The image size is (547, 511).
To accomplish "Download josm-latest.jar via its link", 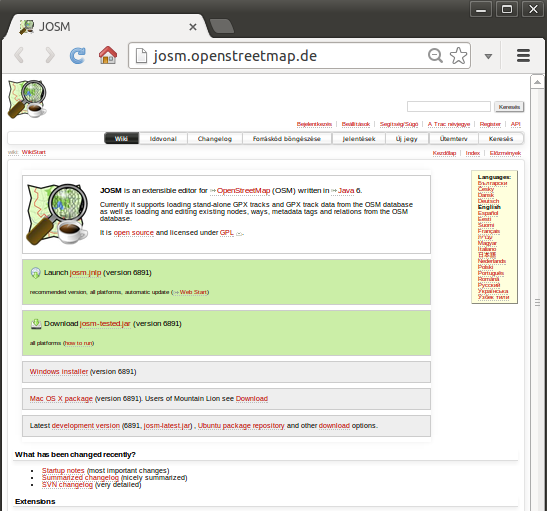I will click(167, 426).
